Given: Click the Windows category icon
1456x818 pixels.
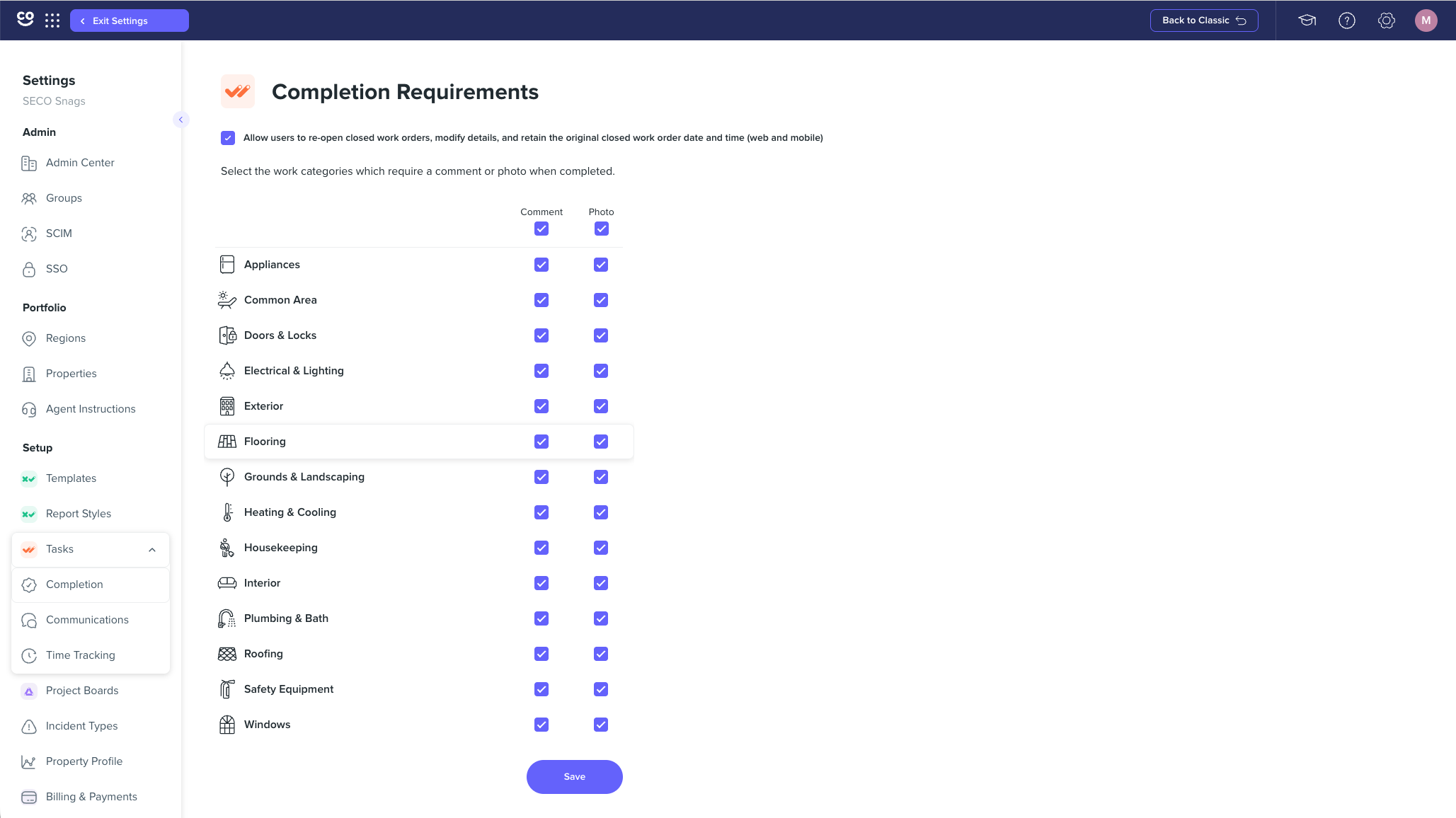Looking at the screenshot, I should 227,725.
